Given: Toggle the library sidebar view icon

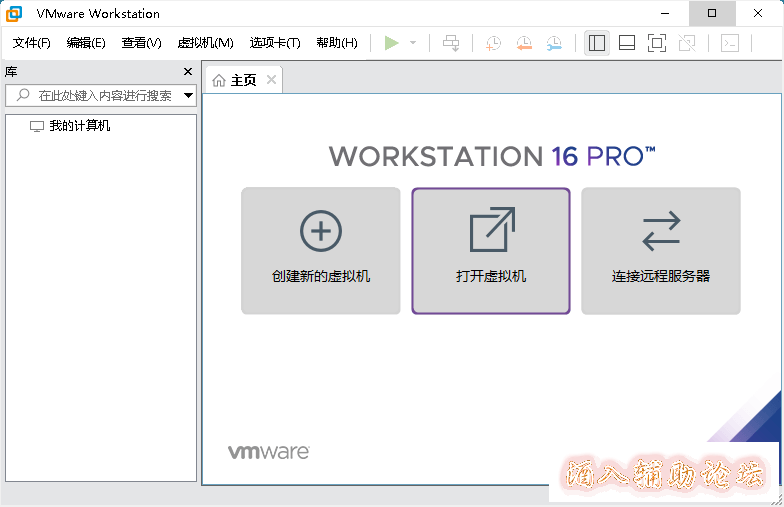Looking at the screenshot, I should [x=596, y=43].
